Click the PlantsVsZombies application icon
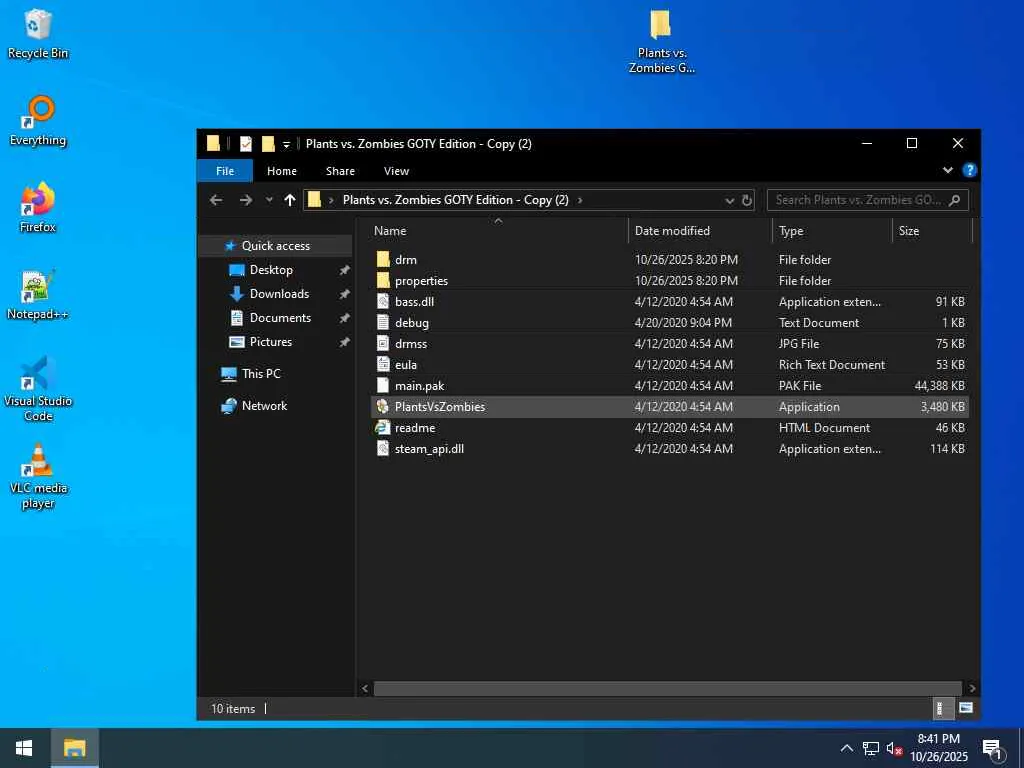 coord(383,407)
